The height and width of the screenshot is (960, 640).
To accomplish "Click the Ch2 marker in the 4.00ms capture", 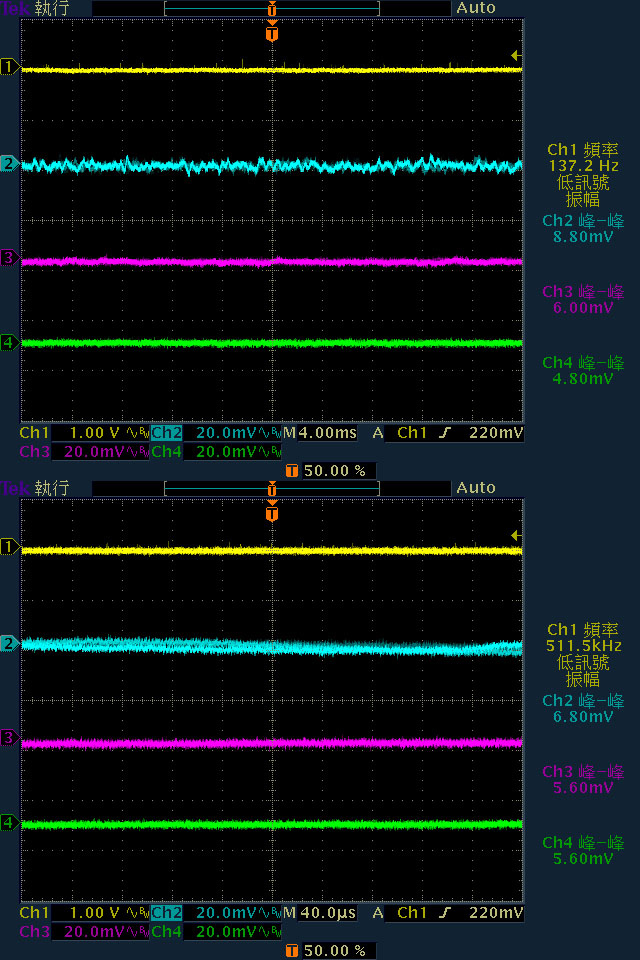I will coord(9,163).
